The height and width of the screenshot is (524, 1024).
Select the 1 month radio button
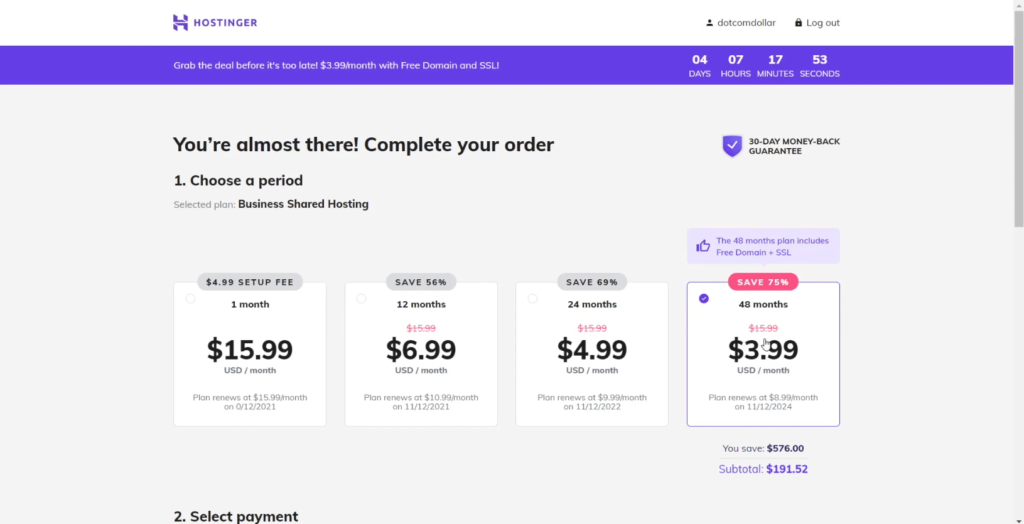point(190,299)
